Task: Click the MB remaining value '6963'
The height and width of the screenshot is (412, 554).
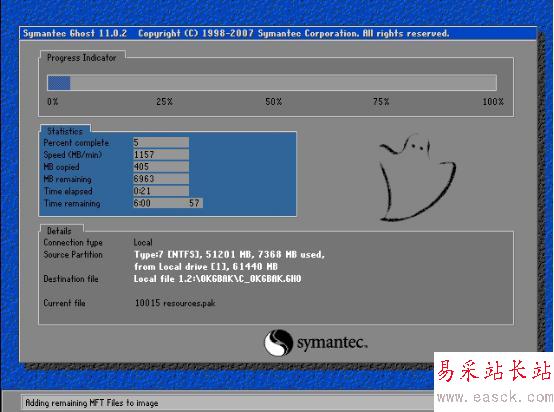Action: (144, 179)
